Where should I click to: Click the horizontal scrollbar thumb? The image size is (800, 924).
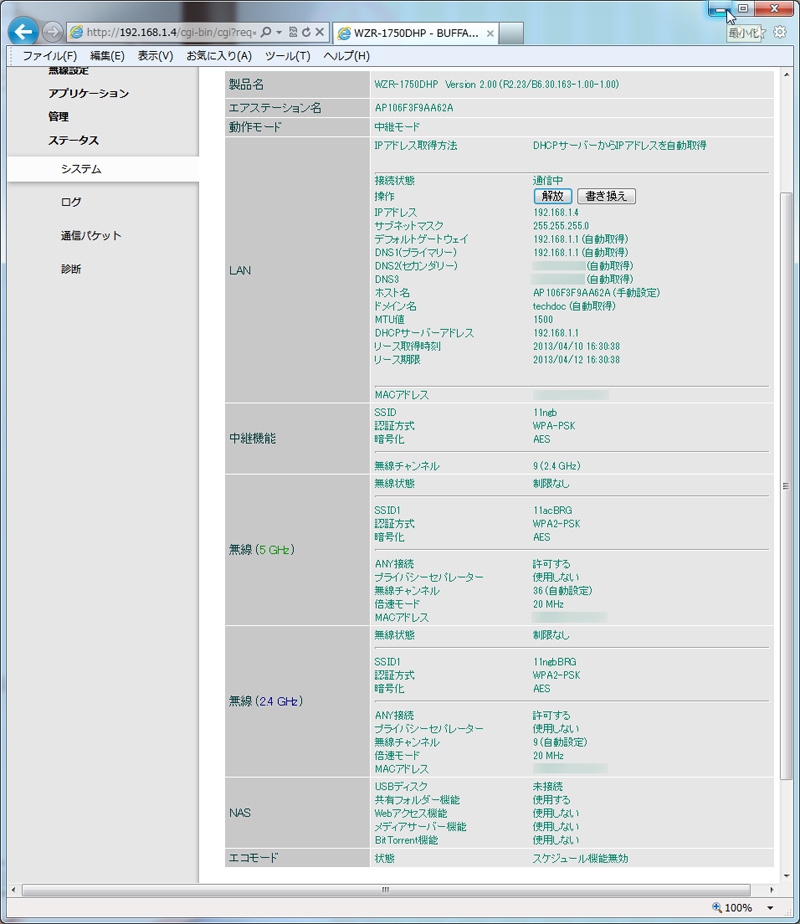(x=385, y=889)
